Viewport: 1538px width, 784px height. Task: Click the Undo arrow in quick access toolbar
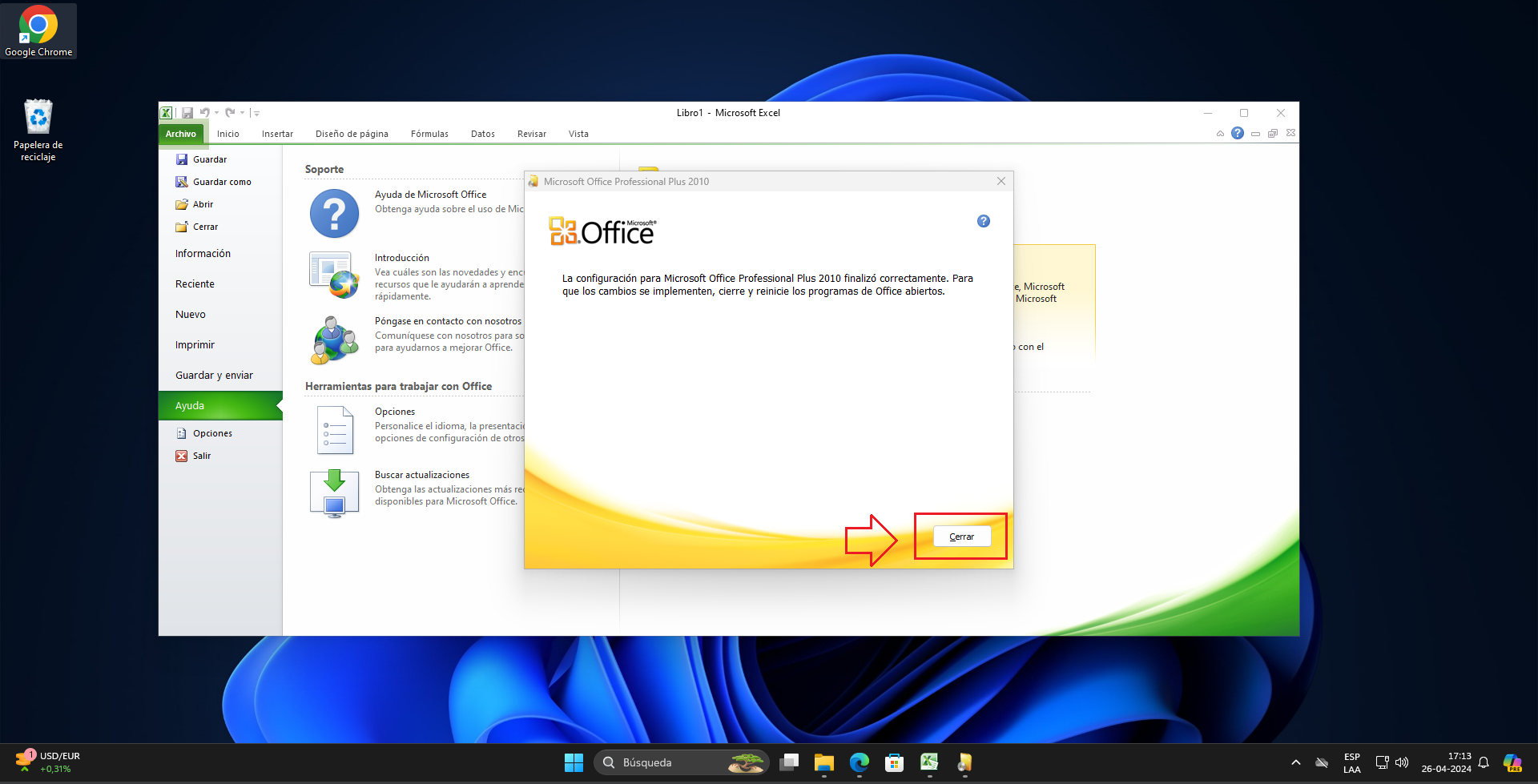click(204, 113)
